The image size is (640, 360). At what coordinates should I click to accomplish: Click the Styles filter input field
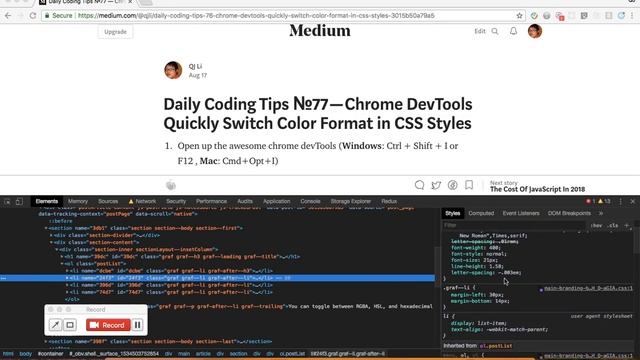click(514, 225)
